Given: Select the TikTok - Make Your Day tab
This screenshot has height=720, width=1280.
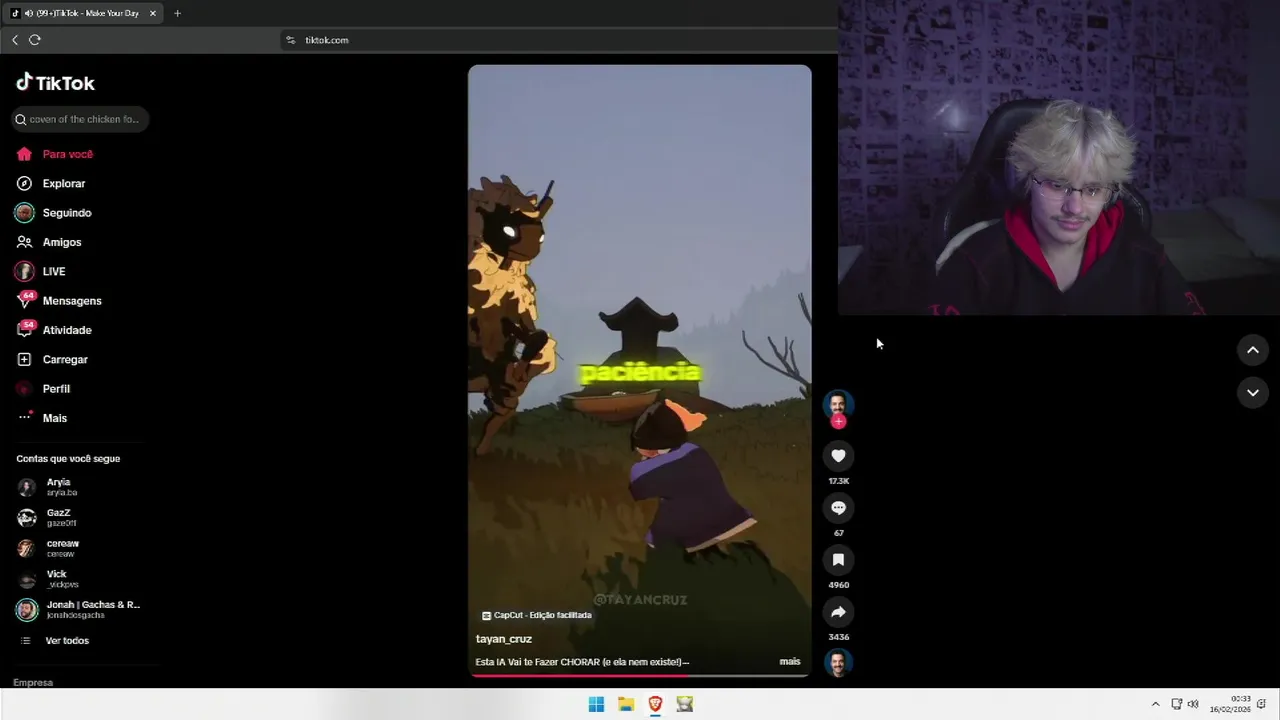Looking at the screenshot, I should pyautogui.click(x=84, y=13).
